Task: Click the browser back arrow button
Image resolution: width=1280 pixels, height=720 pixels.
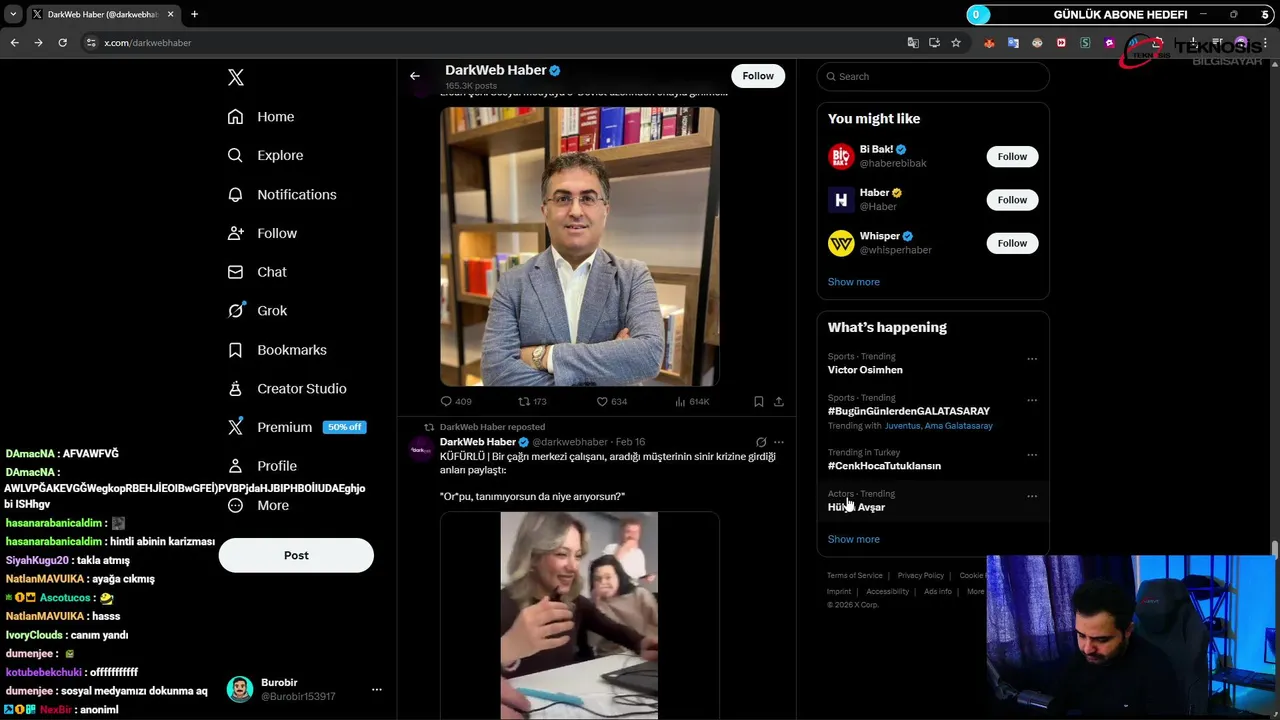Action: coord(14,43)
